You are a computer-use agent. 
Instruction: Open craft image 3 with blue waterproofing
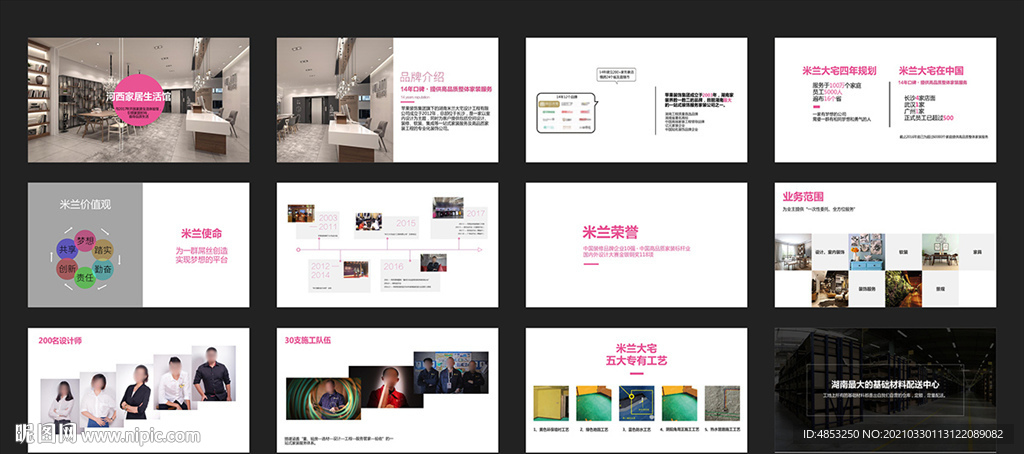tap(637, 403)
